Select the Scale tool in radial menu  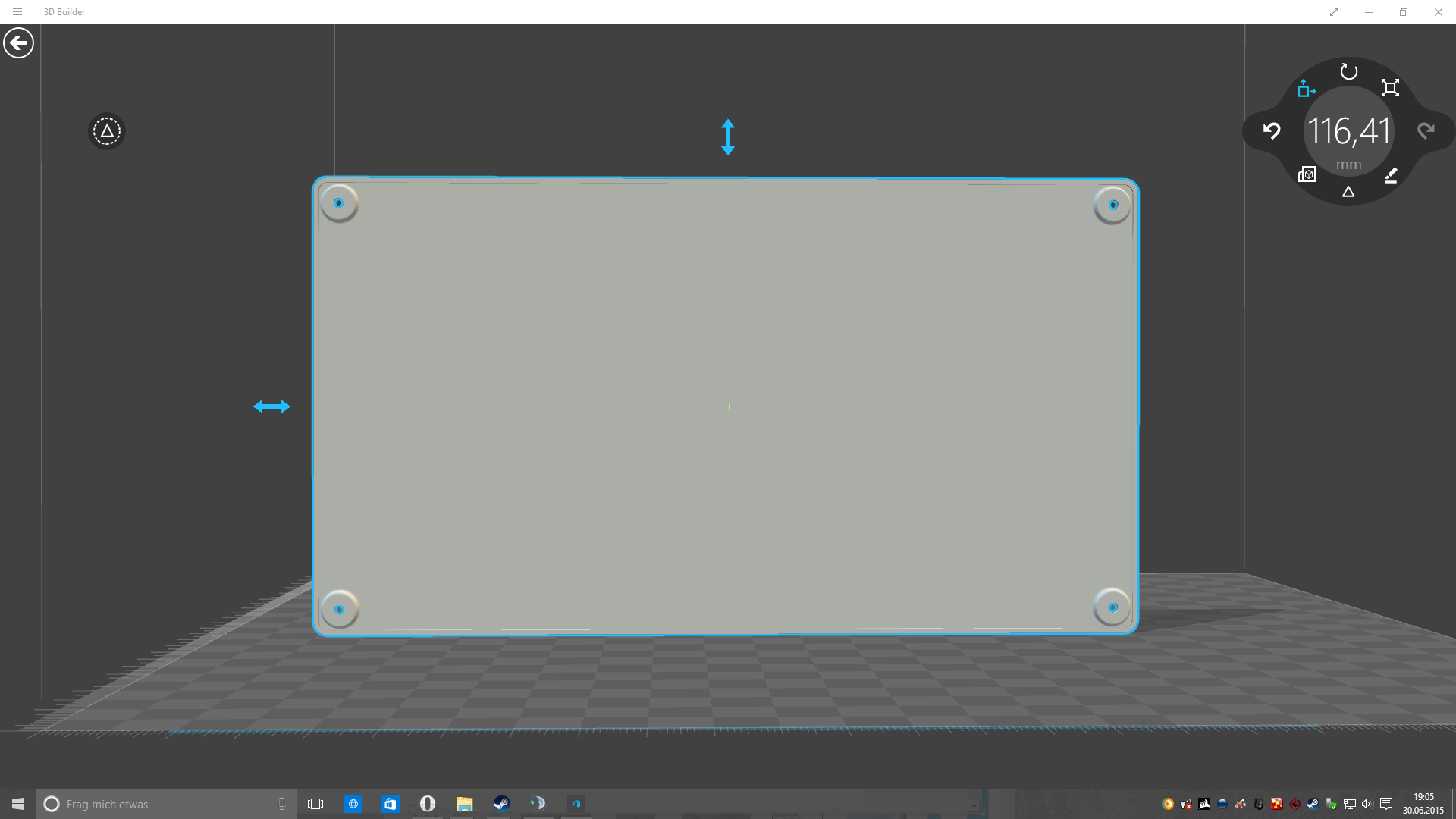[1390, 88]
